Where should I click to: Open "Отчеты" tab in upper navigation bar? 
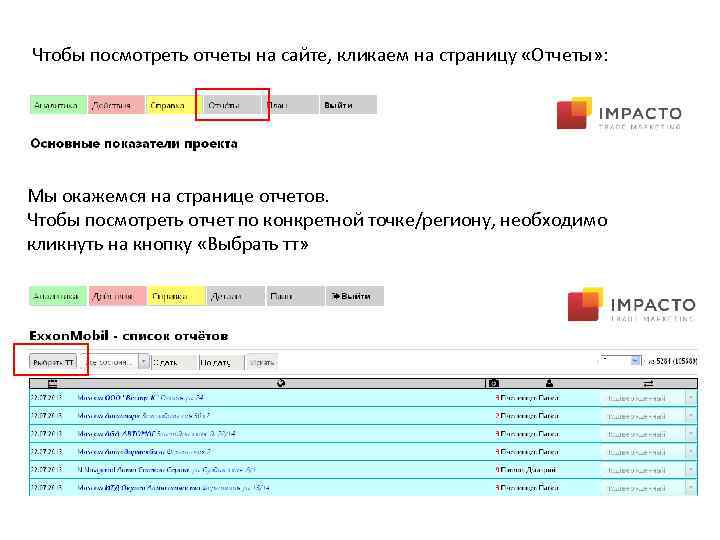click(x=232, y=105)
